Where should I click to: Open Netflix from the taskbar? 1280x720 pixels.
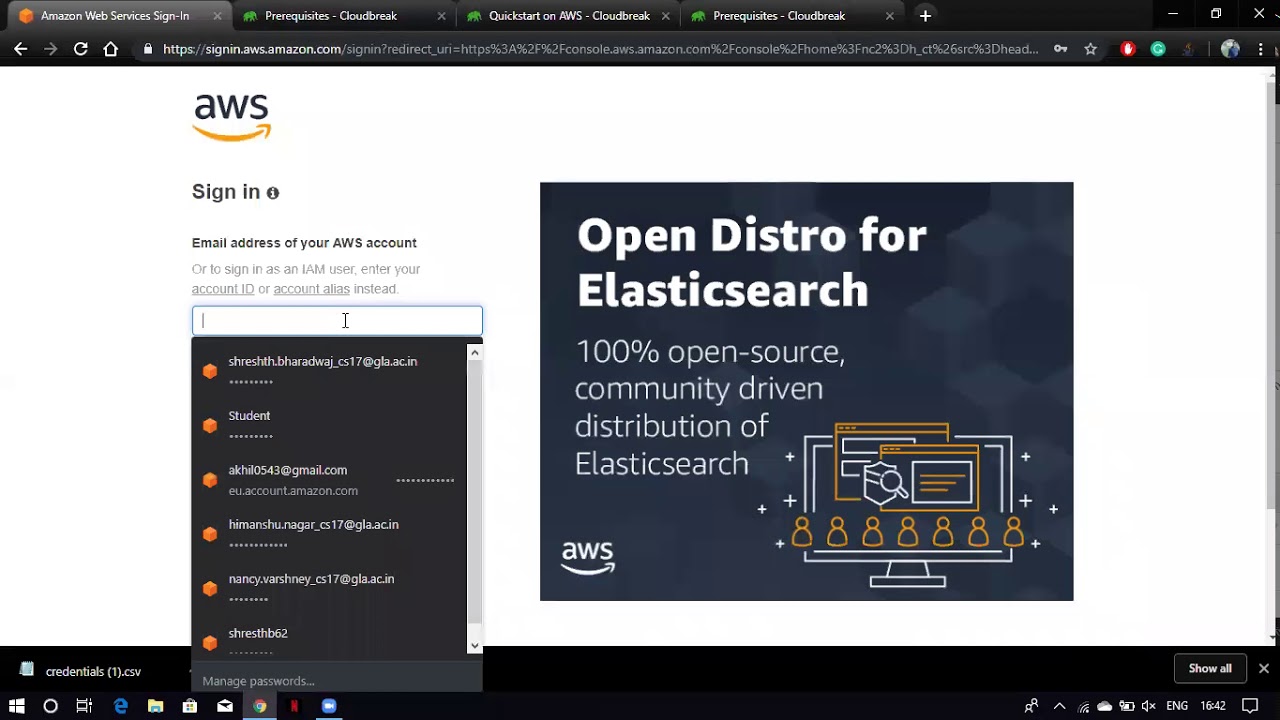tap(294, 706)
